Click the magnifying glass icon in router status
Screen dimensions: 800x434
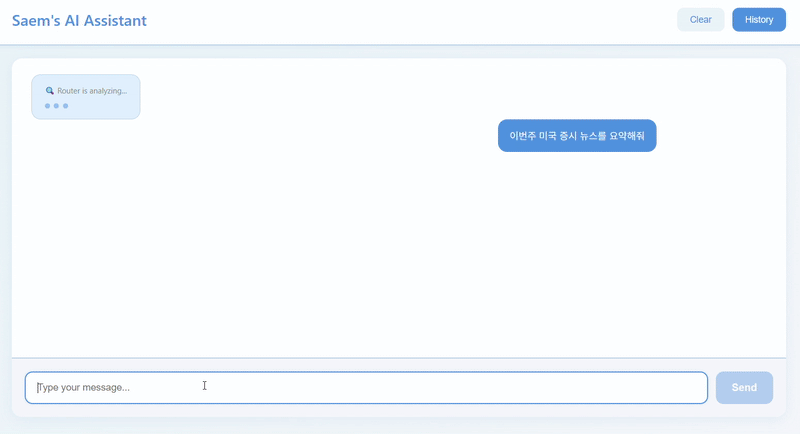49,91
